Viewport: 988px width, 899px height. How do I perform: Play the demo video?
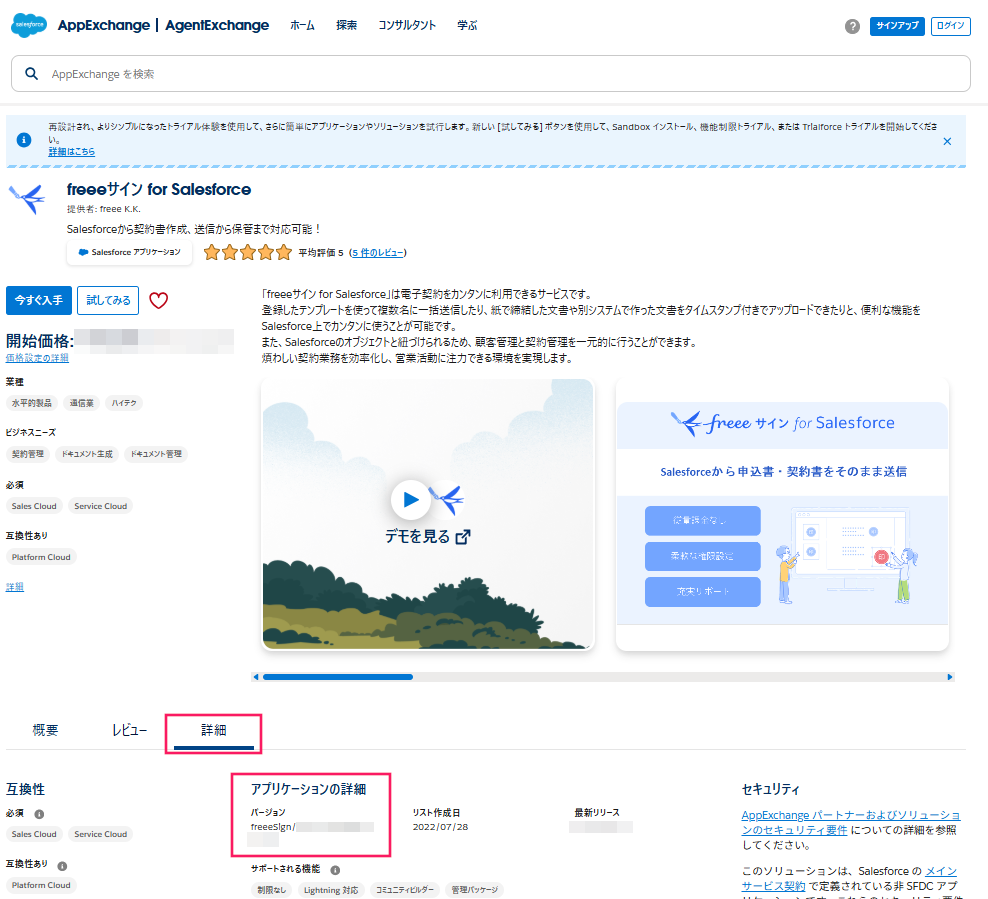410,500
